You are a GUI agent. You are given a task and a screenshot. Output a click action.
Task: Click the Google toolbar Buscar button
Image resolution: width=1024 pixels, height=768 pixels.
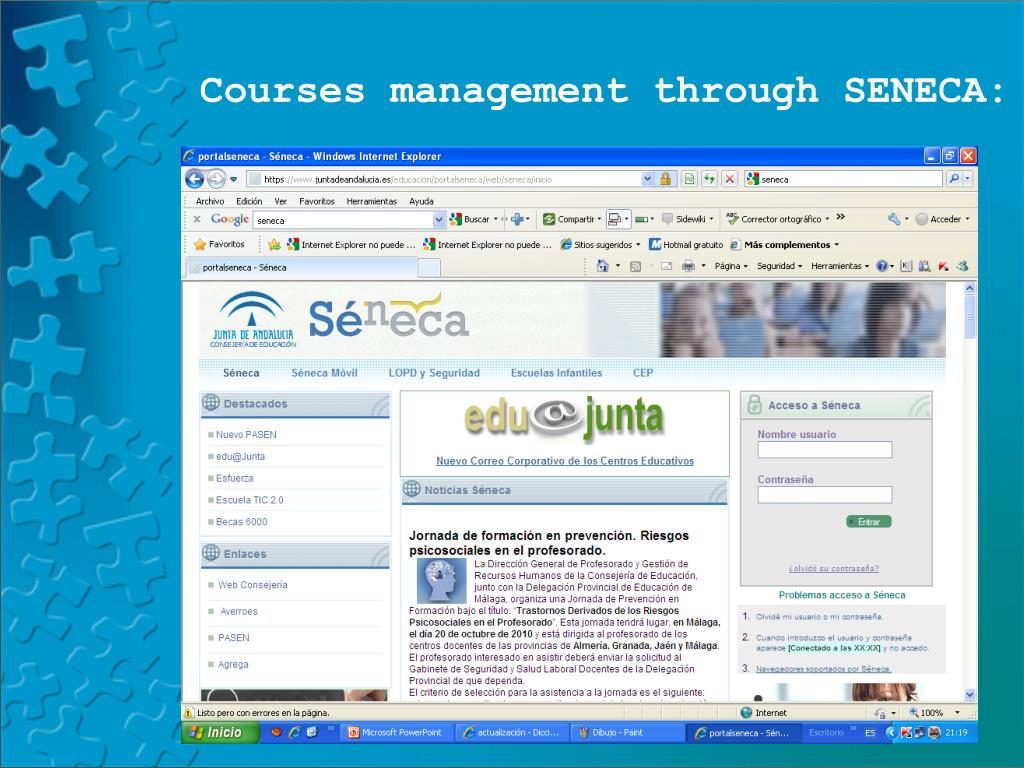(x=470, y=219)
